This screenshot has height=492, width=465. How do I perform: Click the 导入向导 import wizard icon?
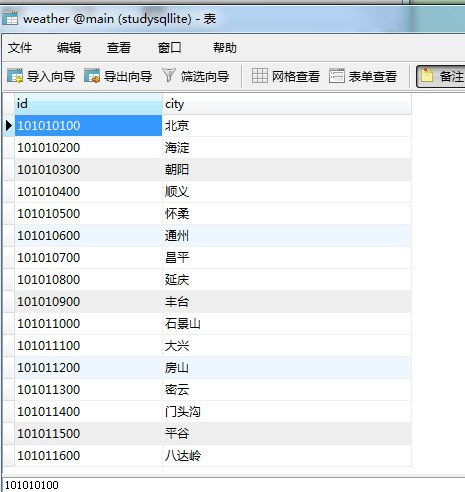[x=15, y=76]
